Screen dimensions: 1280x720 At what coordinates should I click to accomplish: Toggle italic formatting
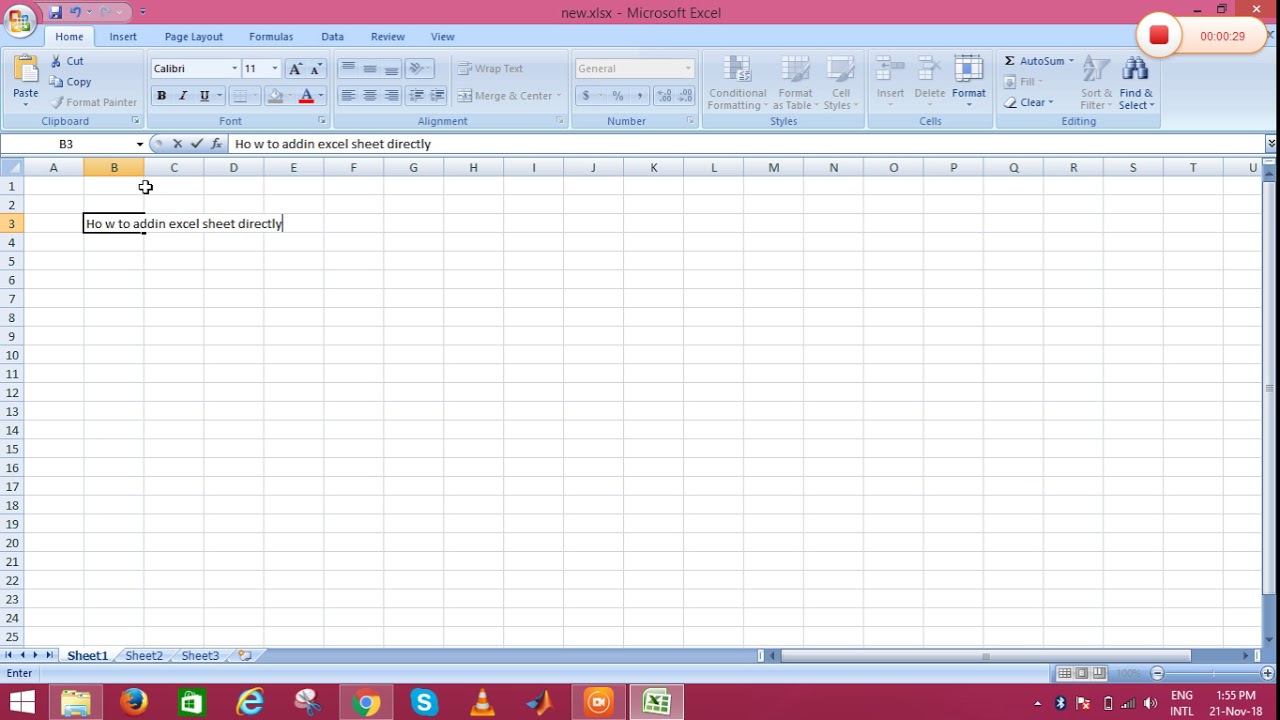click(x=183, y=95)
